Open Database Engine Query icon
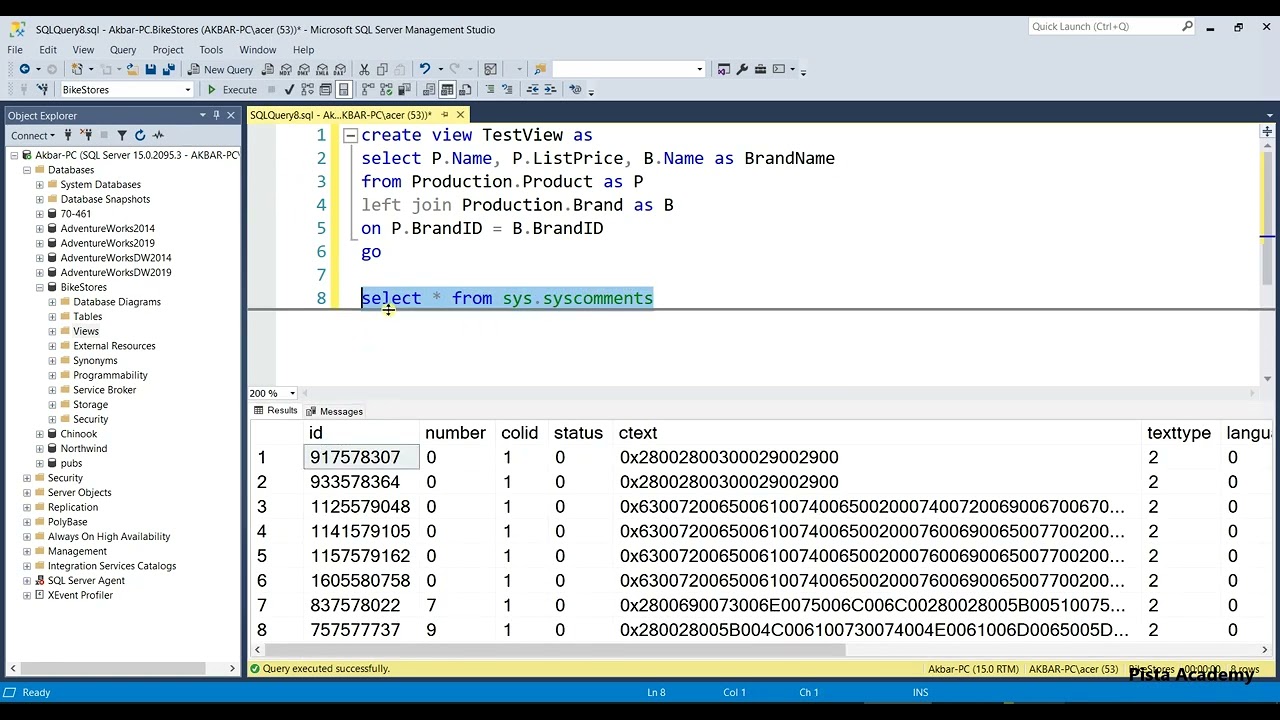The width and height of the screenshot is (1280, 720). click(268, 69)
